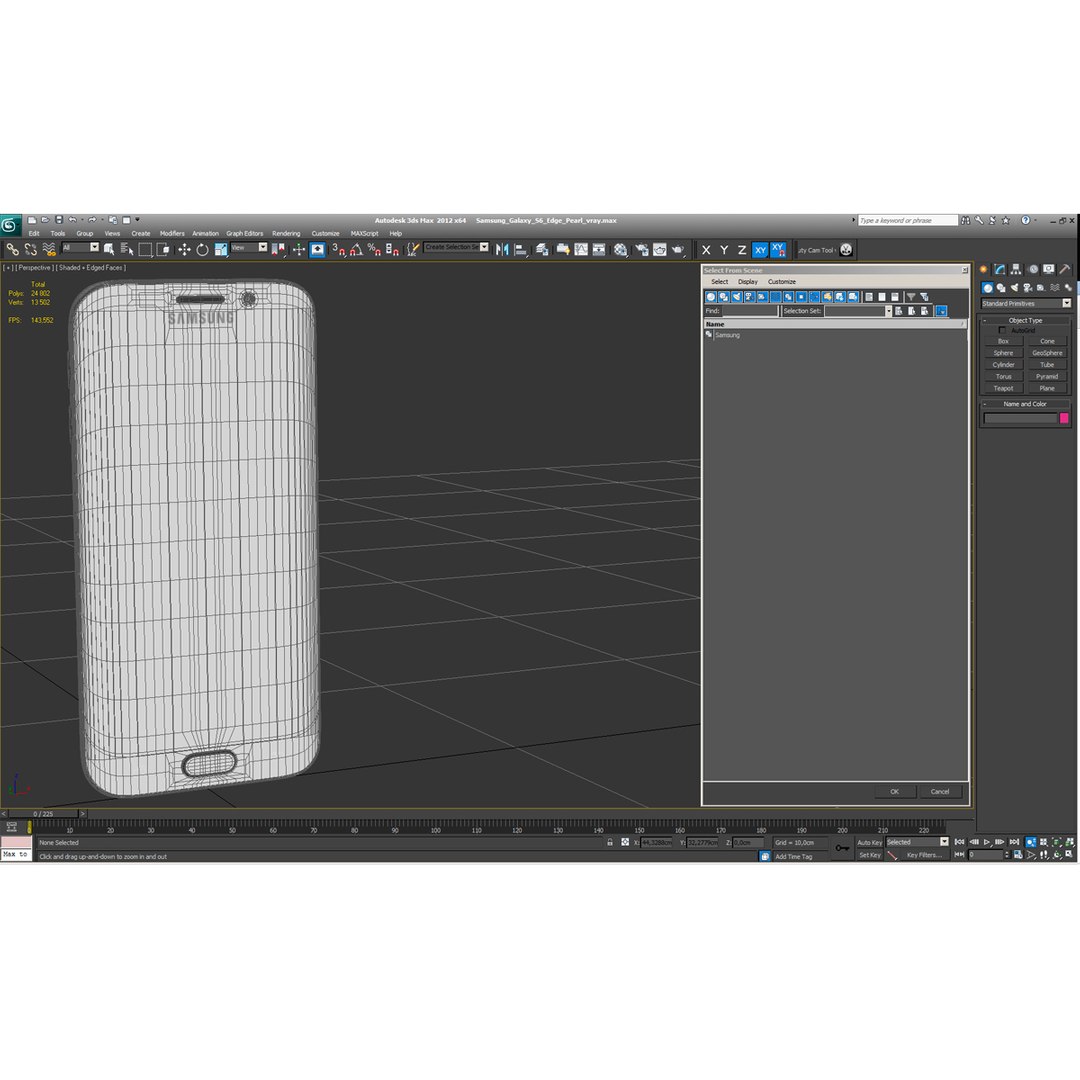Viewport: 1080px width, 1080px height.
Task: Click Cancel in Select From Scene dialog
Action: click(939, 791)
